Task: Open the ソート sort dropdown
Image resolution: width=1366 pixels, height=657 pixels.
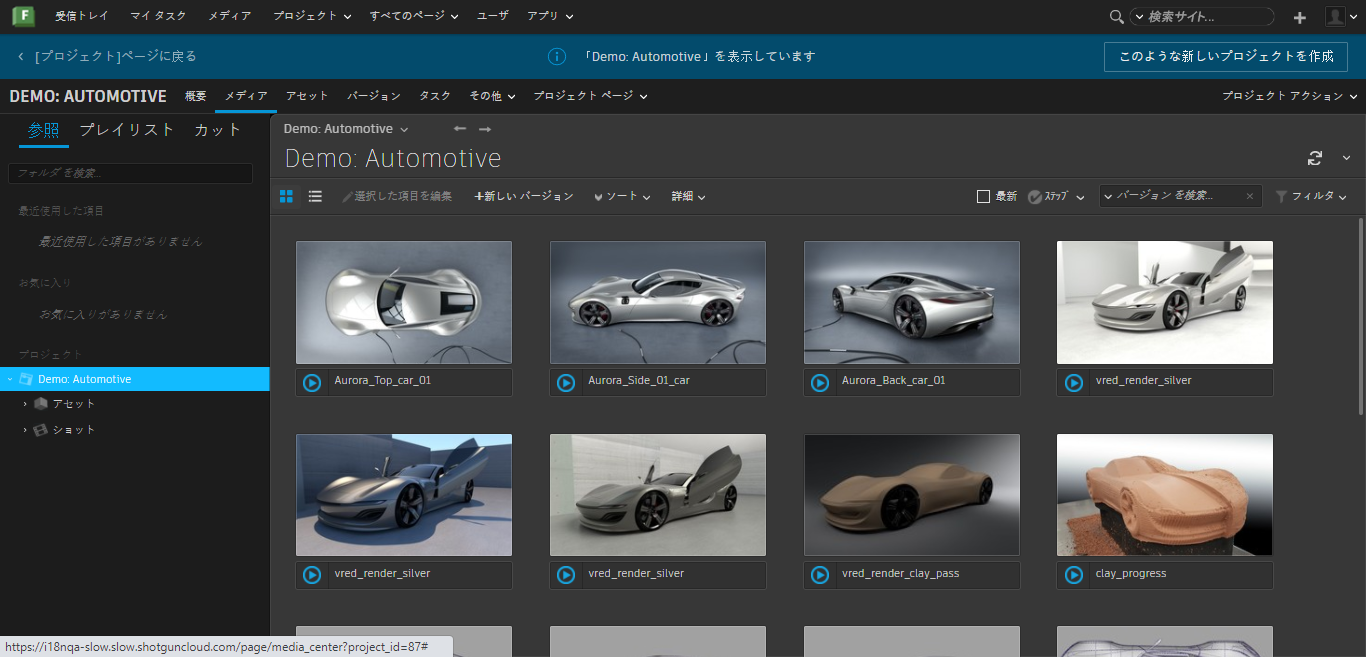Action: click(622, 197)
